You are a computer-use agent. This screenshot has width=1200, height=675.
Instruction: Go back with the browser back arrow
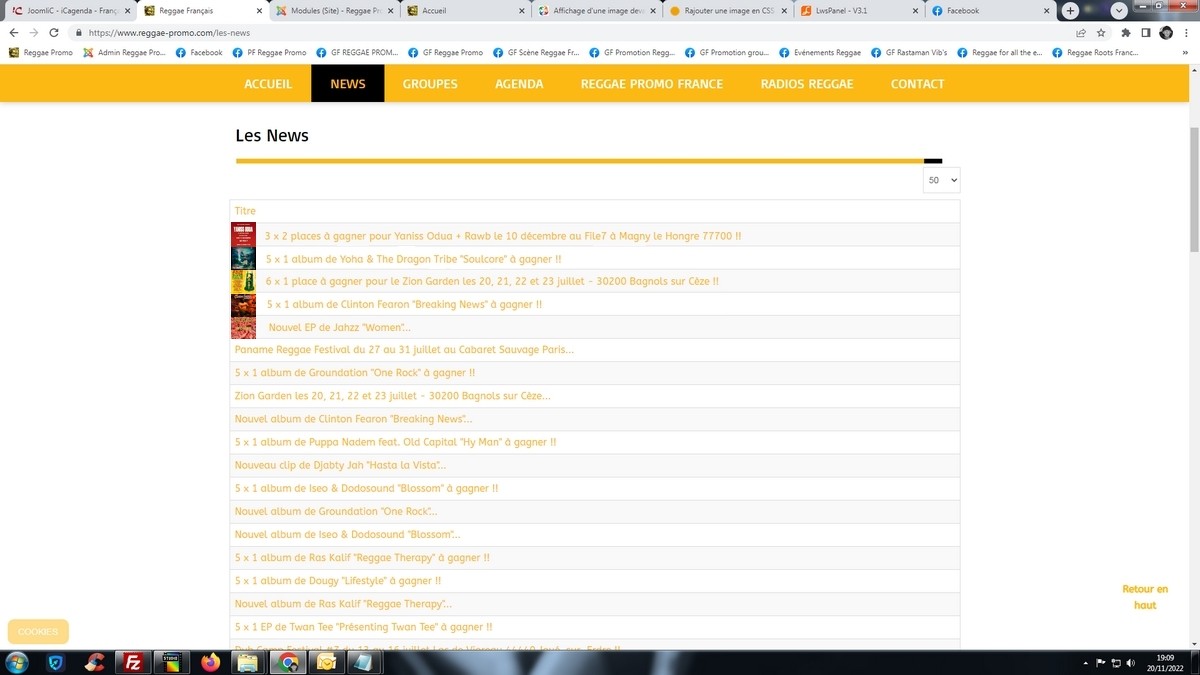click(x=14, y=32)
